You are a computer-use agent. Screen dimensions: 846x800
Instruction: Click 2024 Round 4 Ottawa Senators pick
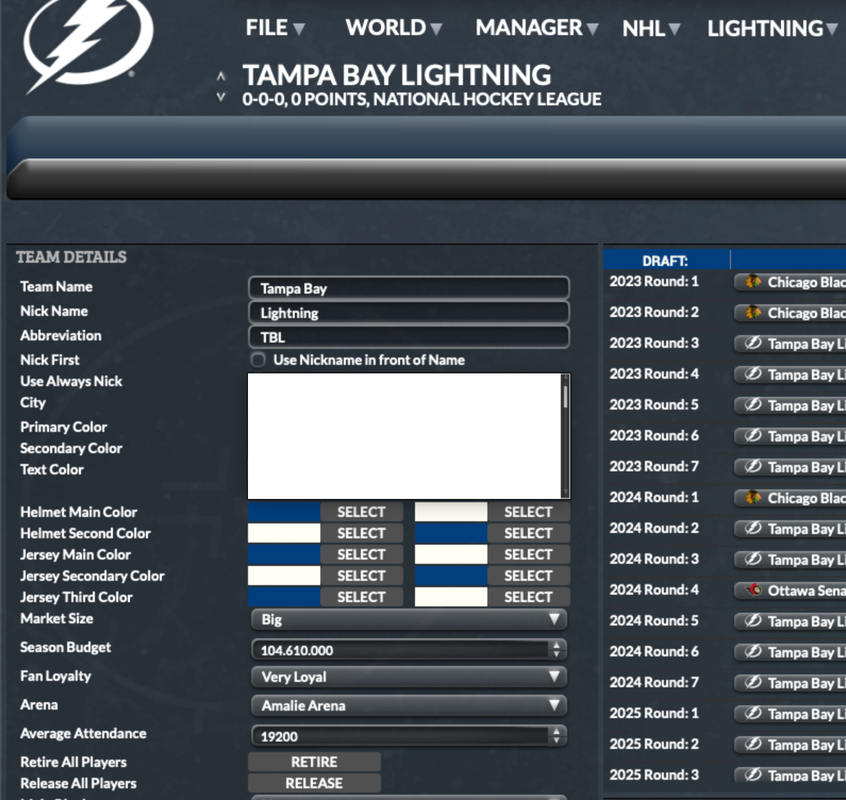[790, 590]
